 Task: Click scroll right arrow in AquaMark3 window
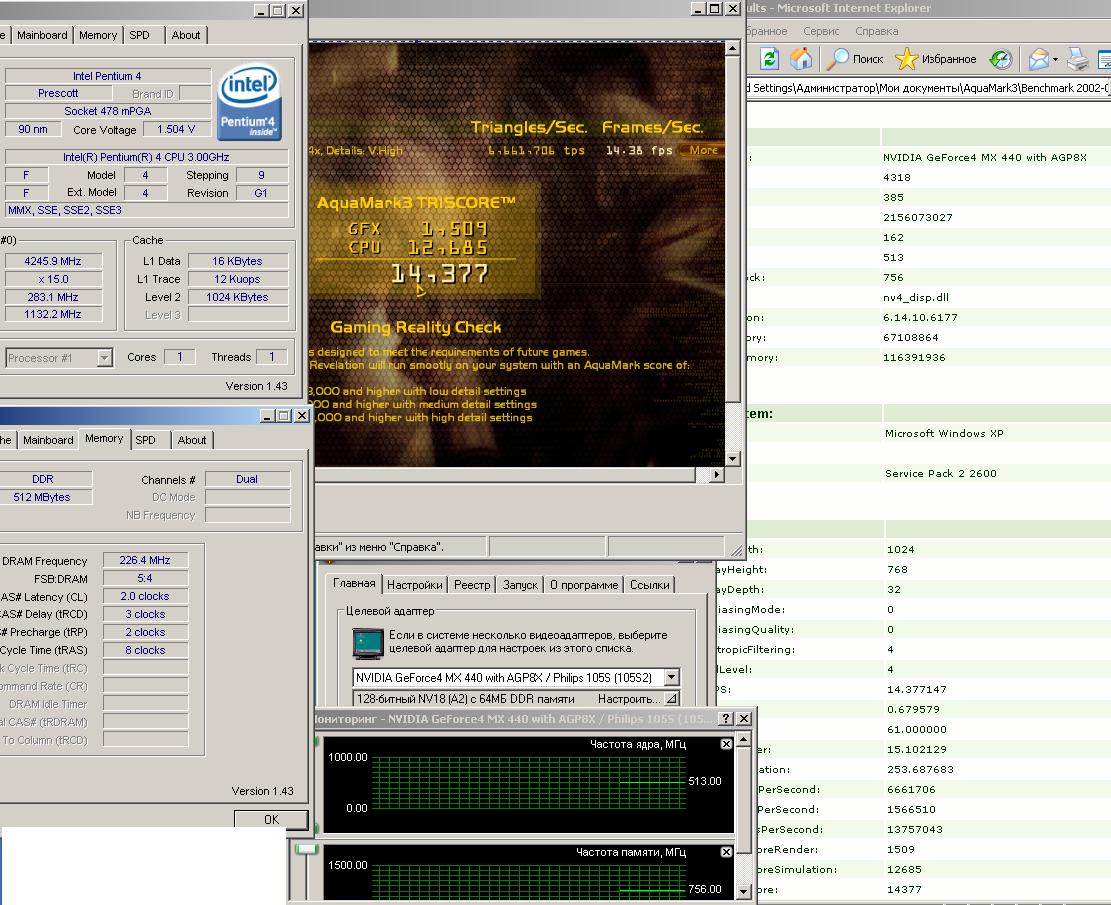click(716, 474)
